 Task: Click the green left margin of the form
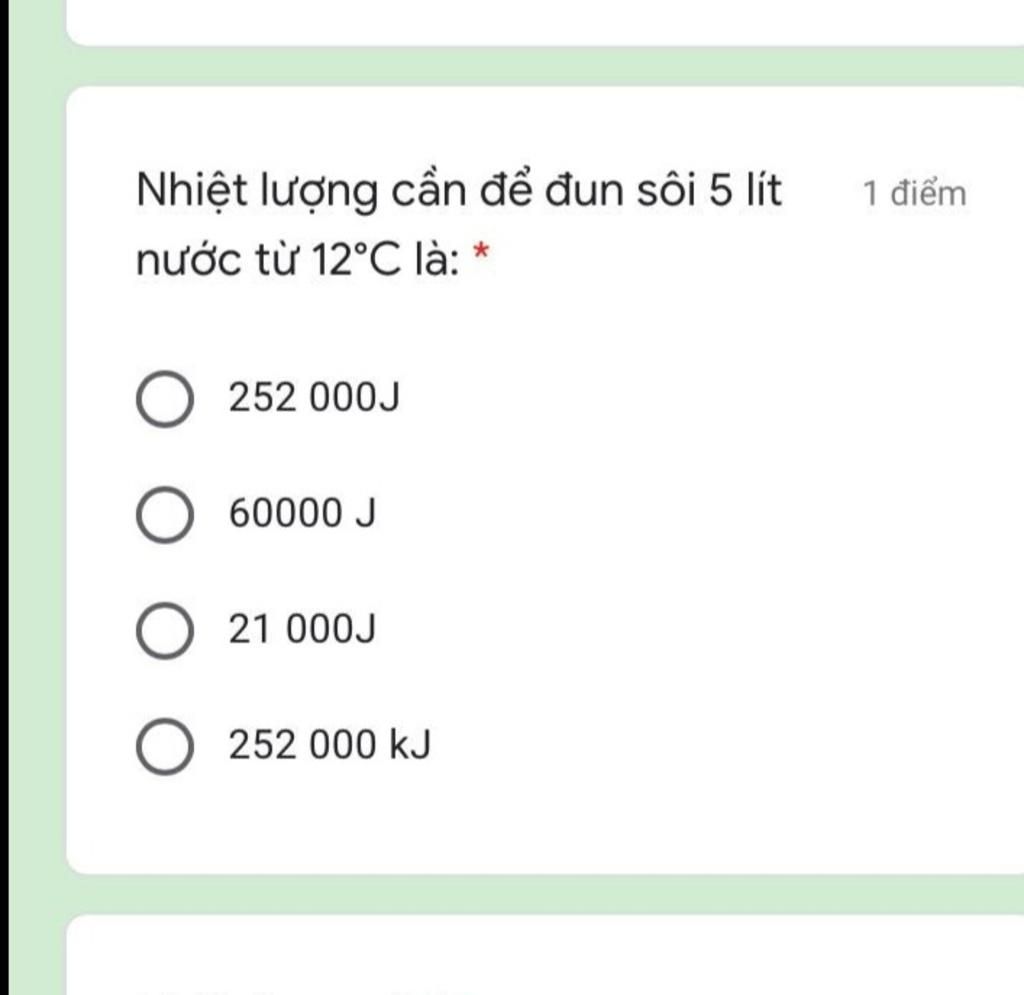[38, 498]
